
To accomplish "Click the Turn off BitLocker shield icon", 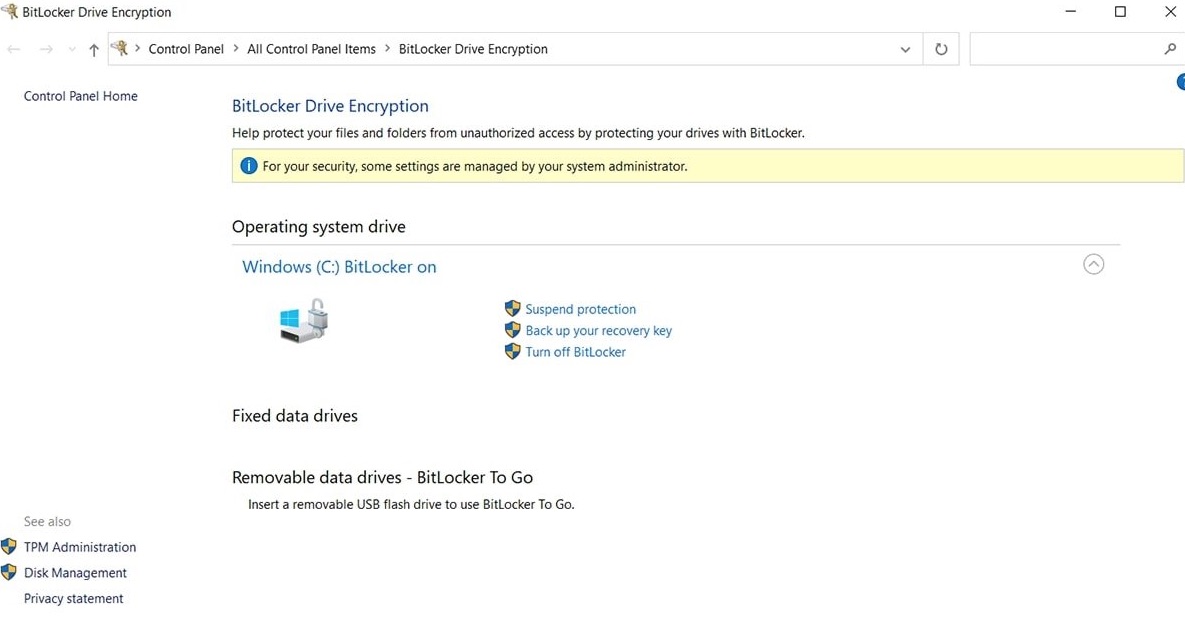I will pos(512,351).
